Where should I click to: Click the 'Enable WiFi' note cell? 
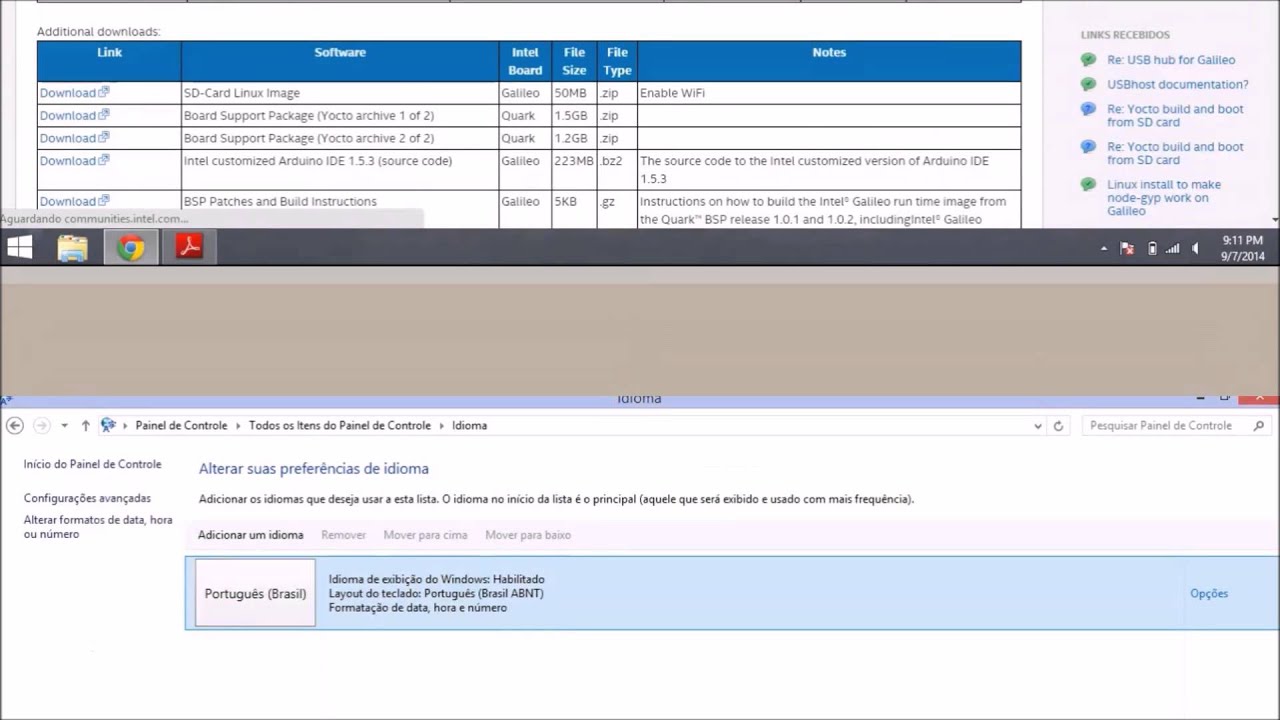click(x=829, y=93)
